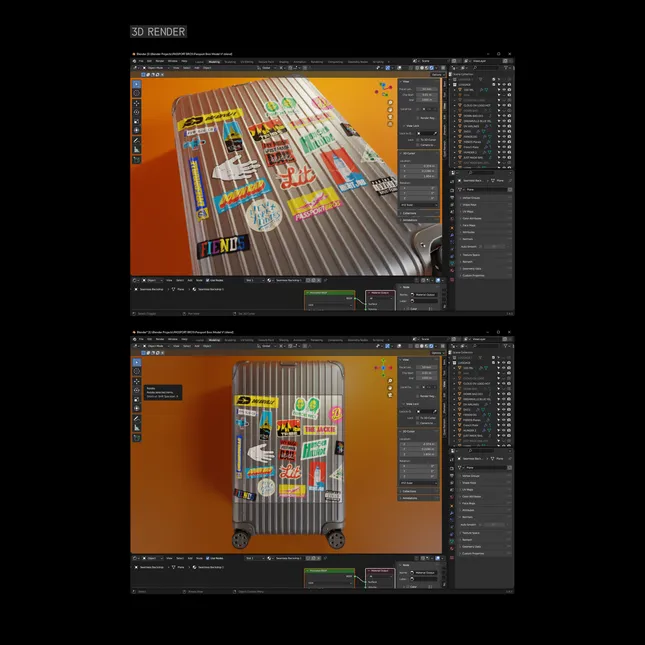Screen dimensions: 645x645
Task: Switch to UV Editing workspace tab in lower window
Action: 247,340
